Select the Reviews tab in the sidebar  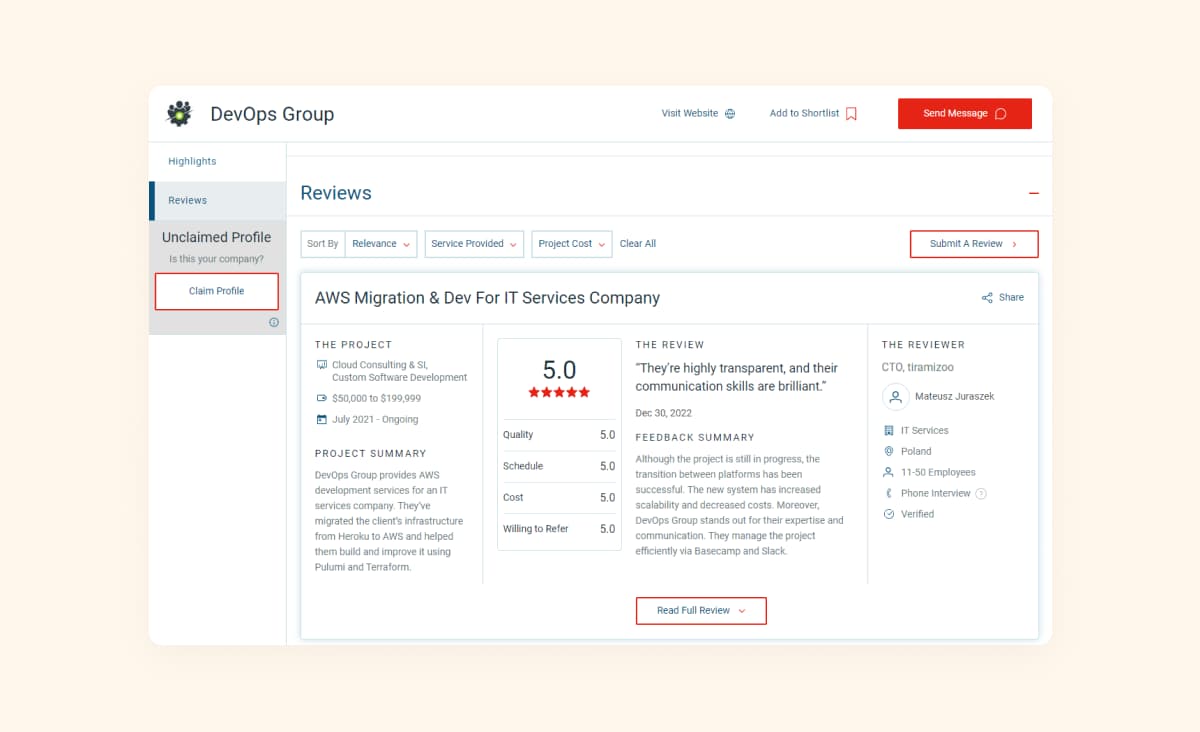coord(218,200)
